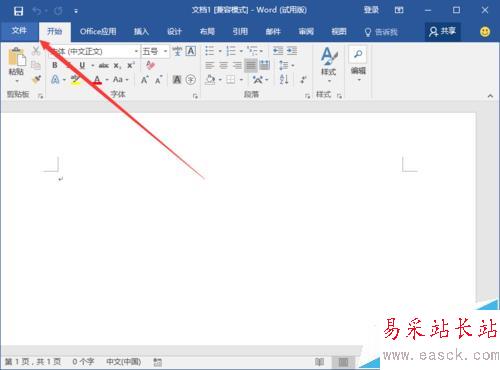Toggle Bold formatting
The image size is (500, 370).
coord(55,65)
